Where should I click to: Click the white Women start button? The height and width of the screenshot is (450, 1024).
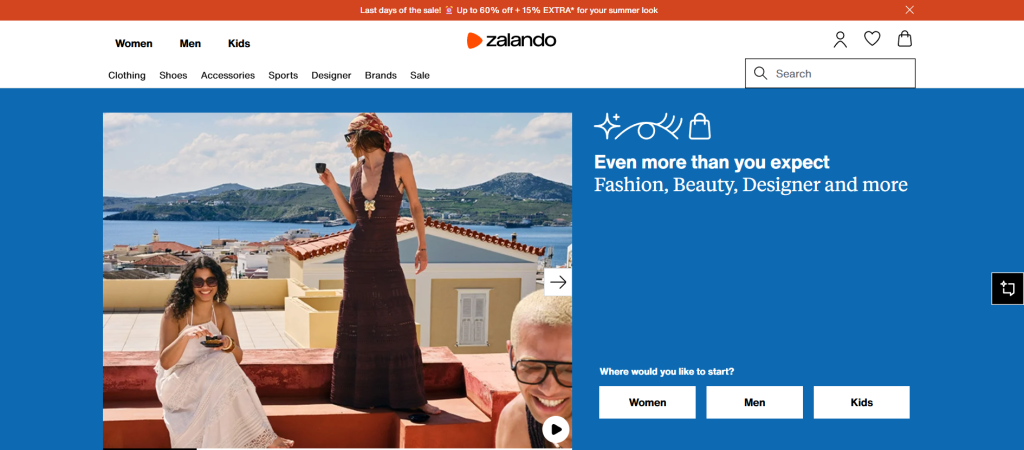tap(647, 402)
